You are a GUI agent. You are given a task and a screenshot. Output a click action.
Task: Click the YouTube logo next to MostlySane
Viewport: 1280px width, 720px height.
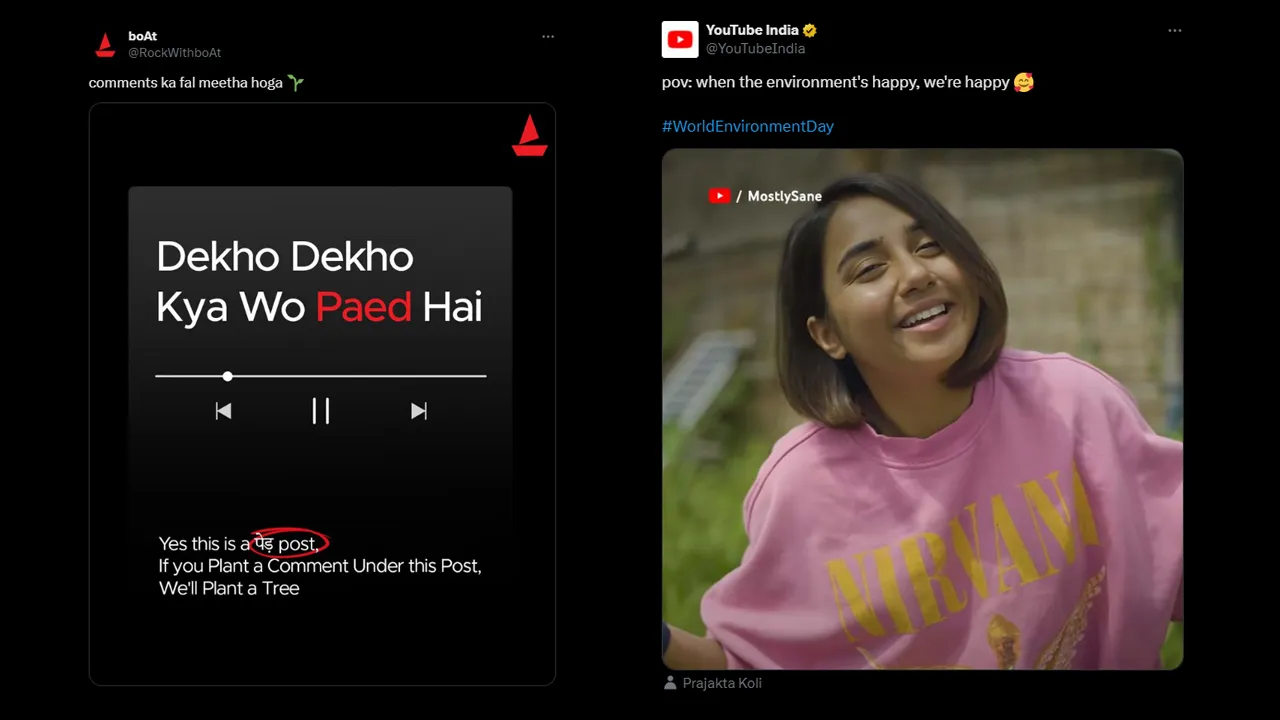click(x=719, y=196)
